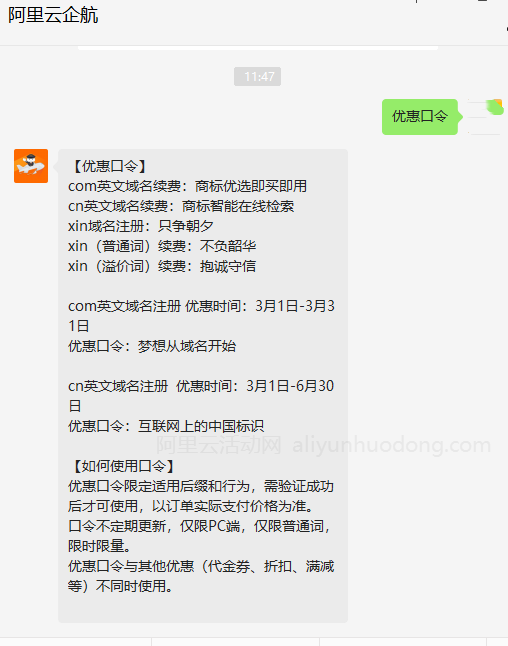508x646 pixels.
Task: Open the chat options dots at top right
Action: tap(506, 29)
